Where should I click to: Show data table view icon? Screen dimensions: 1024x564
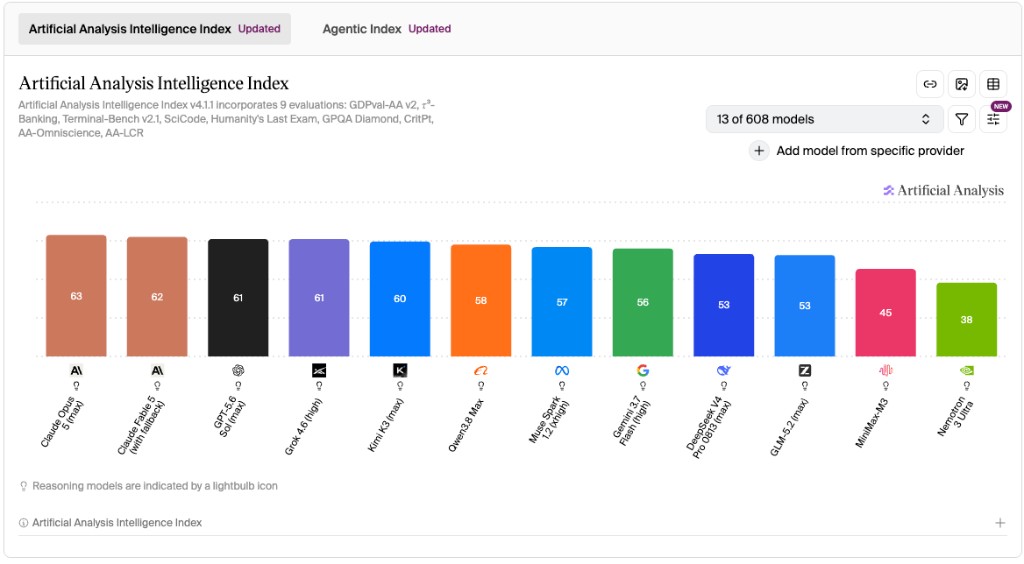pyautogui.click(x=993, y=84)
